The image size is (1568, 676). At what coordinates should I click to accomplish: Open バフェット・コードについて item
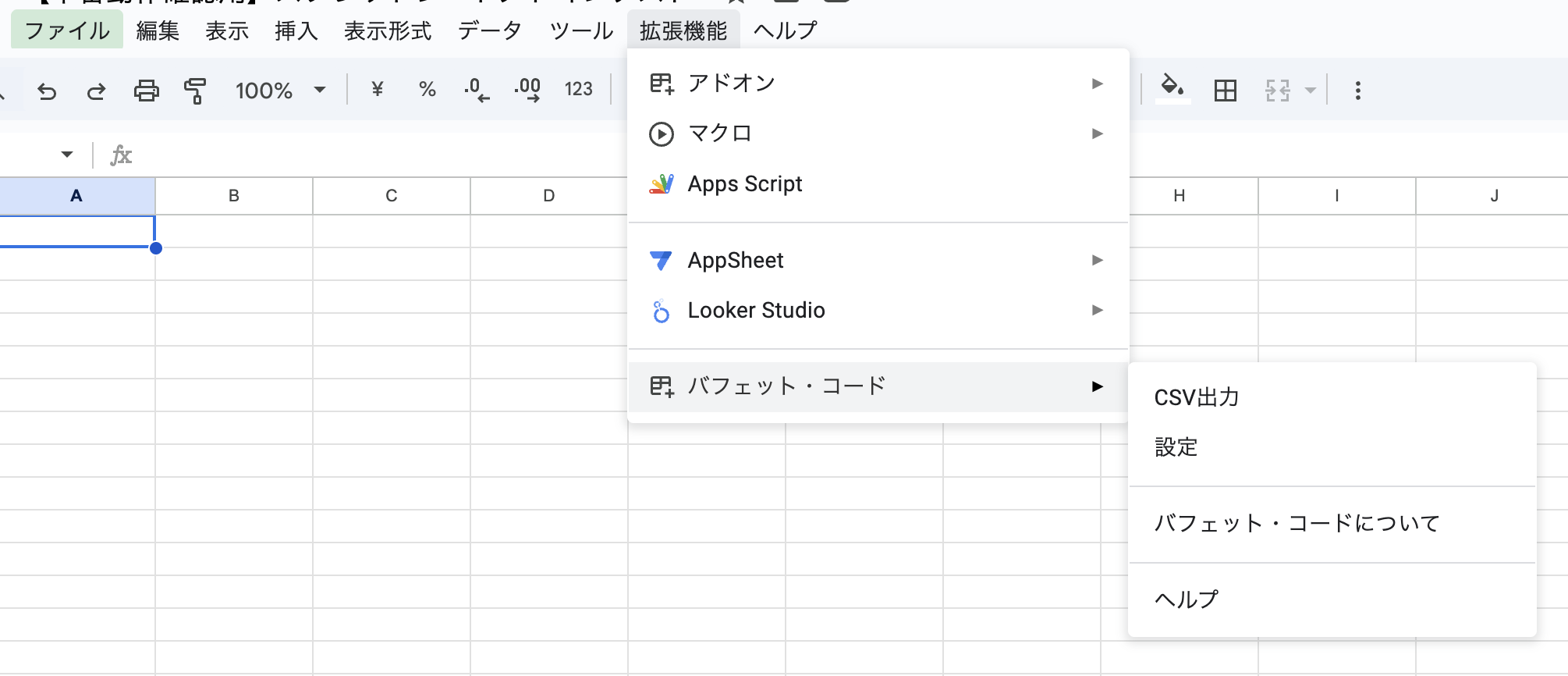point(1332,523)
